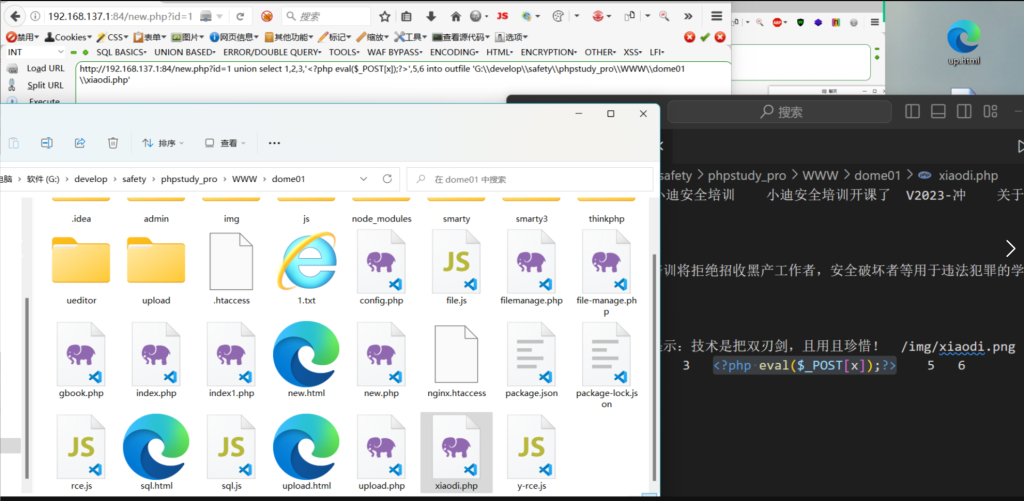Click the VS Code 搜索 command center
The width and height of the screenshot is (1024, 501).
[779, 112]
